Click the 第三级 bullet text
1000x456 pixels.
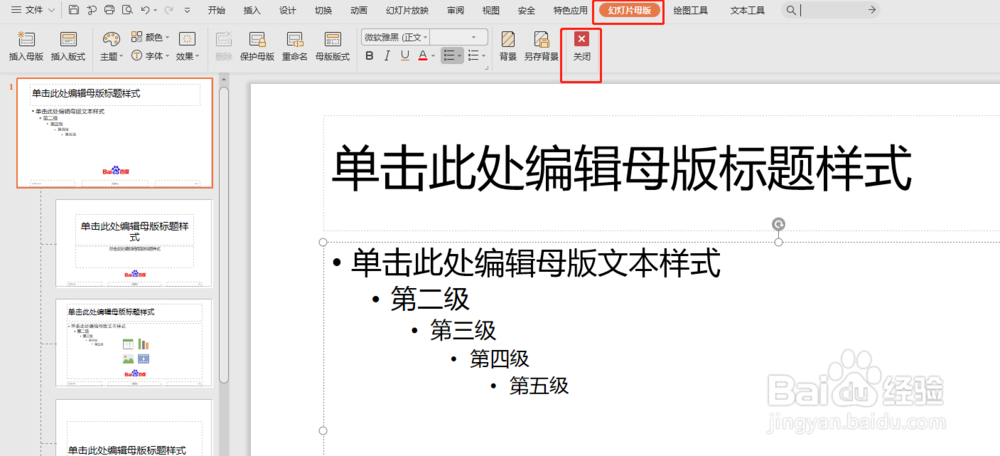[463, 330]
